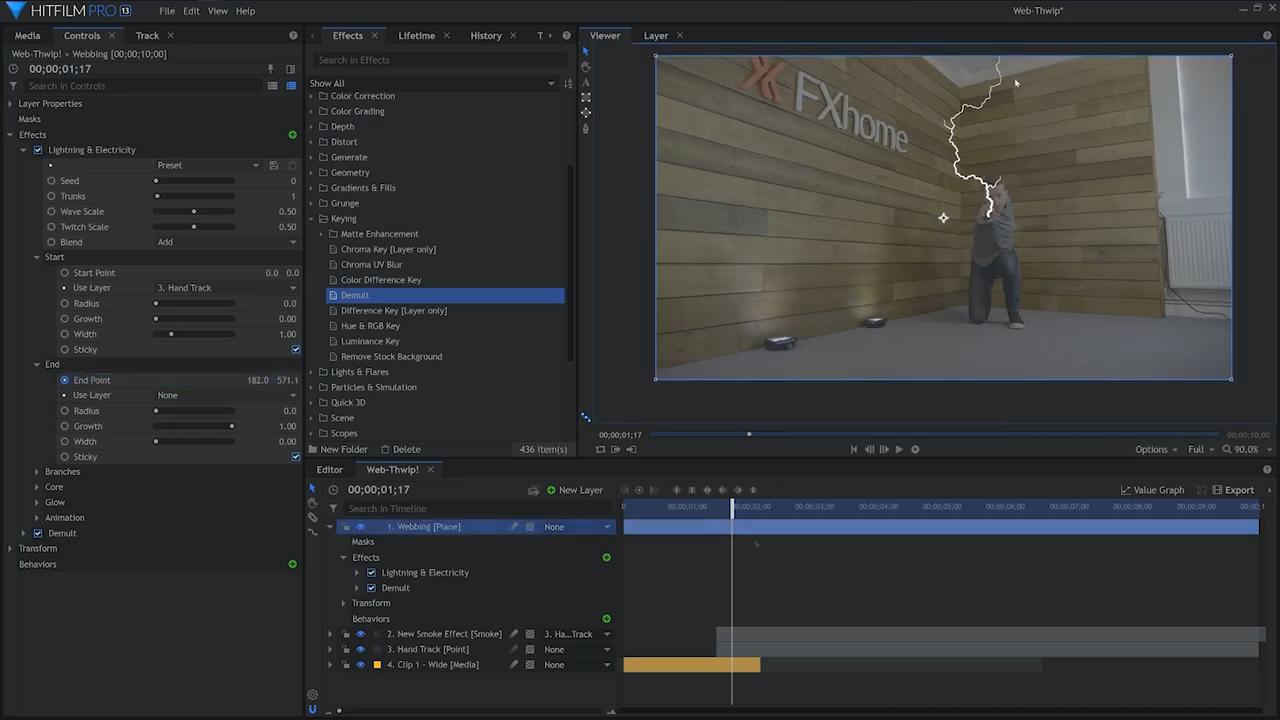The width and height of the screenshot is (1280, 720).
Task: Create a New Layer in timeline
Action: (x=574, y=490)
